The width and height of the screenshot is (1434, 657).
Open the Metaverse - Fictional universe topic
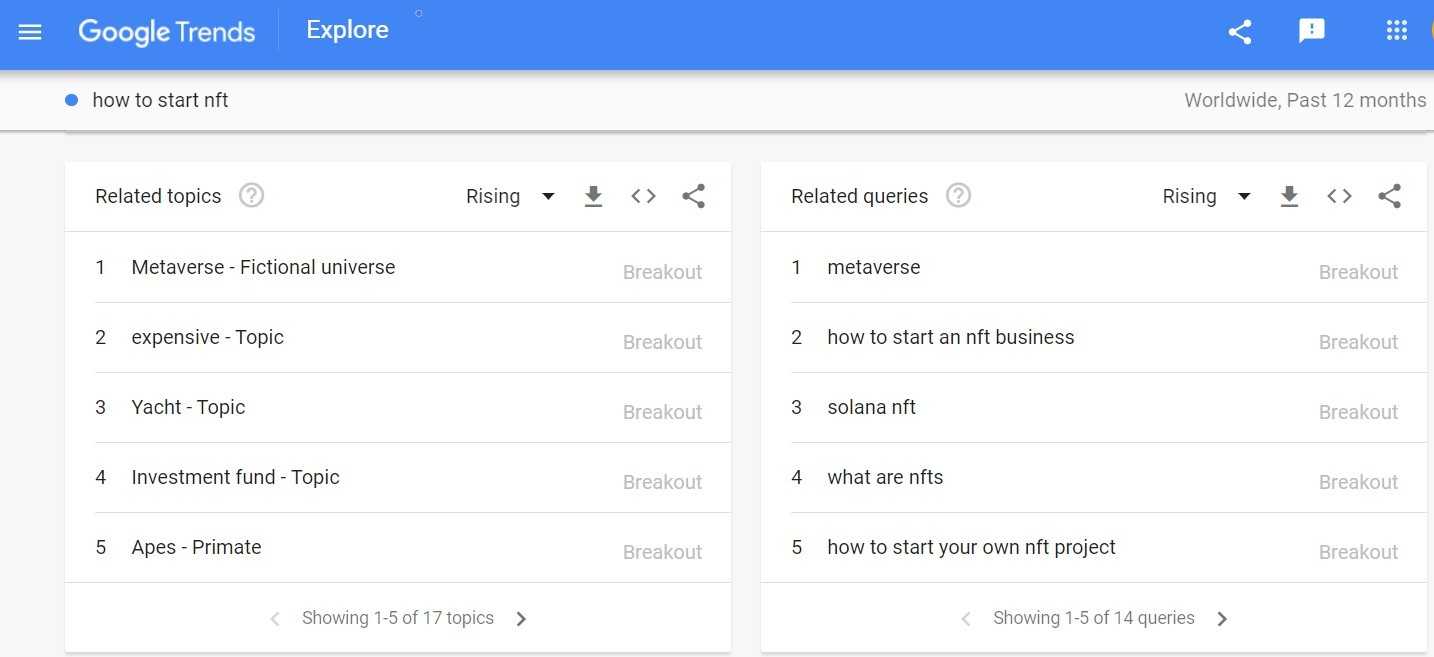point(263,267)
